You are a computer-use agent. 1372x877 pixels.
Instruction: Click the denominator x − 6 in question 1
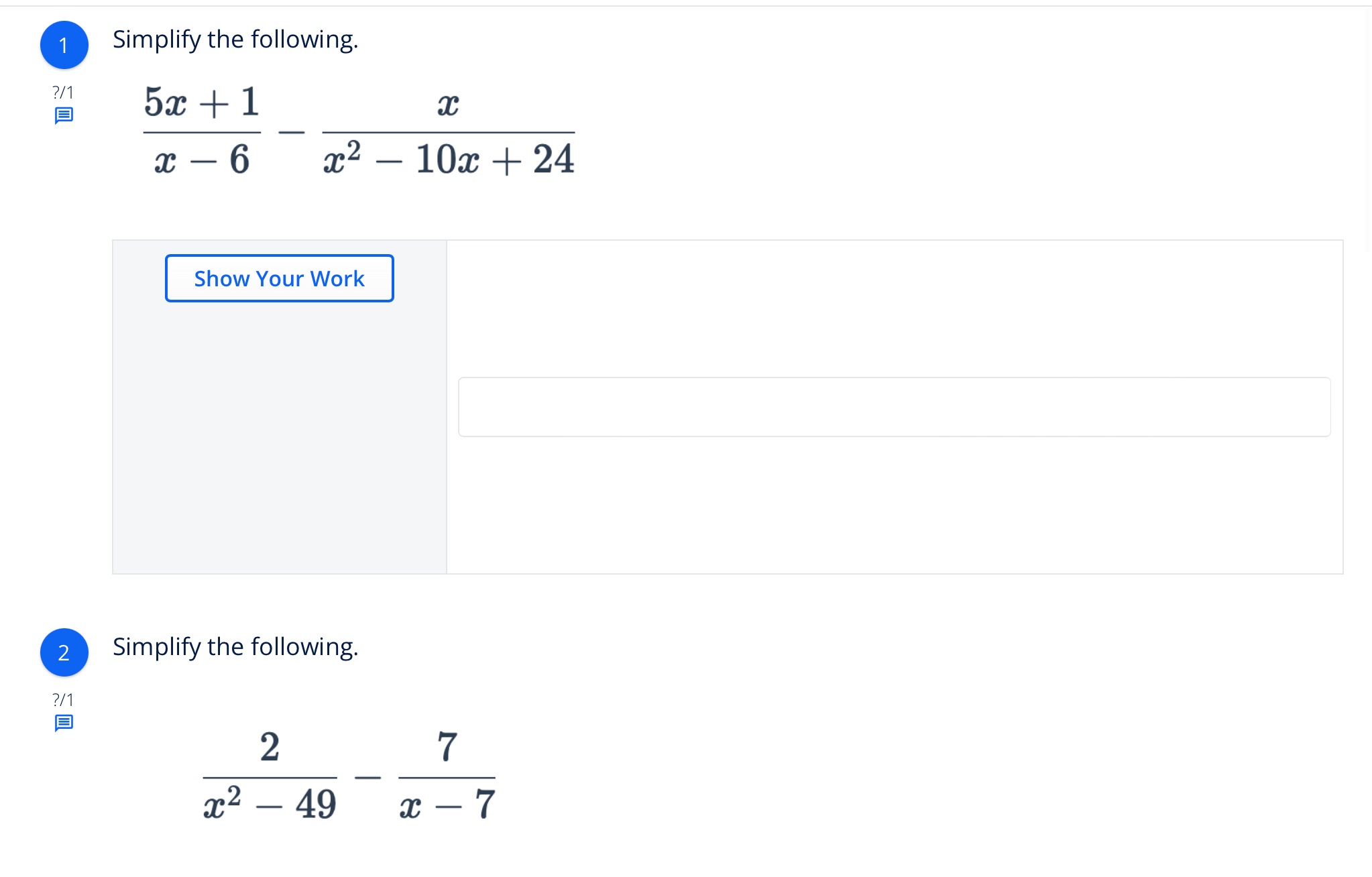201,160
